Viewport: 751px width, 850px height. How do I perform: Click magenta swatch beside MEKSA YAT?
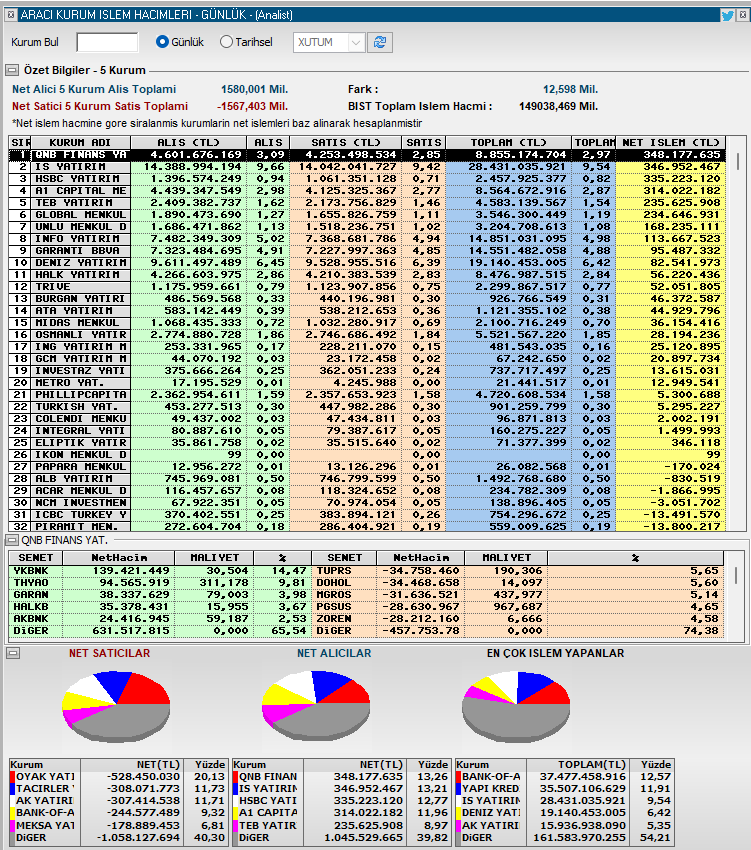[12, 826]
